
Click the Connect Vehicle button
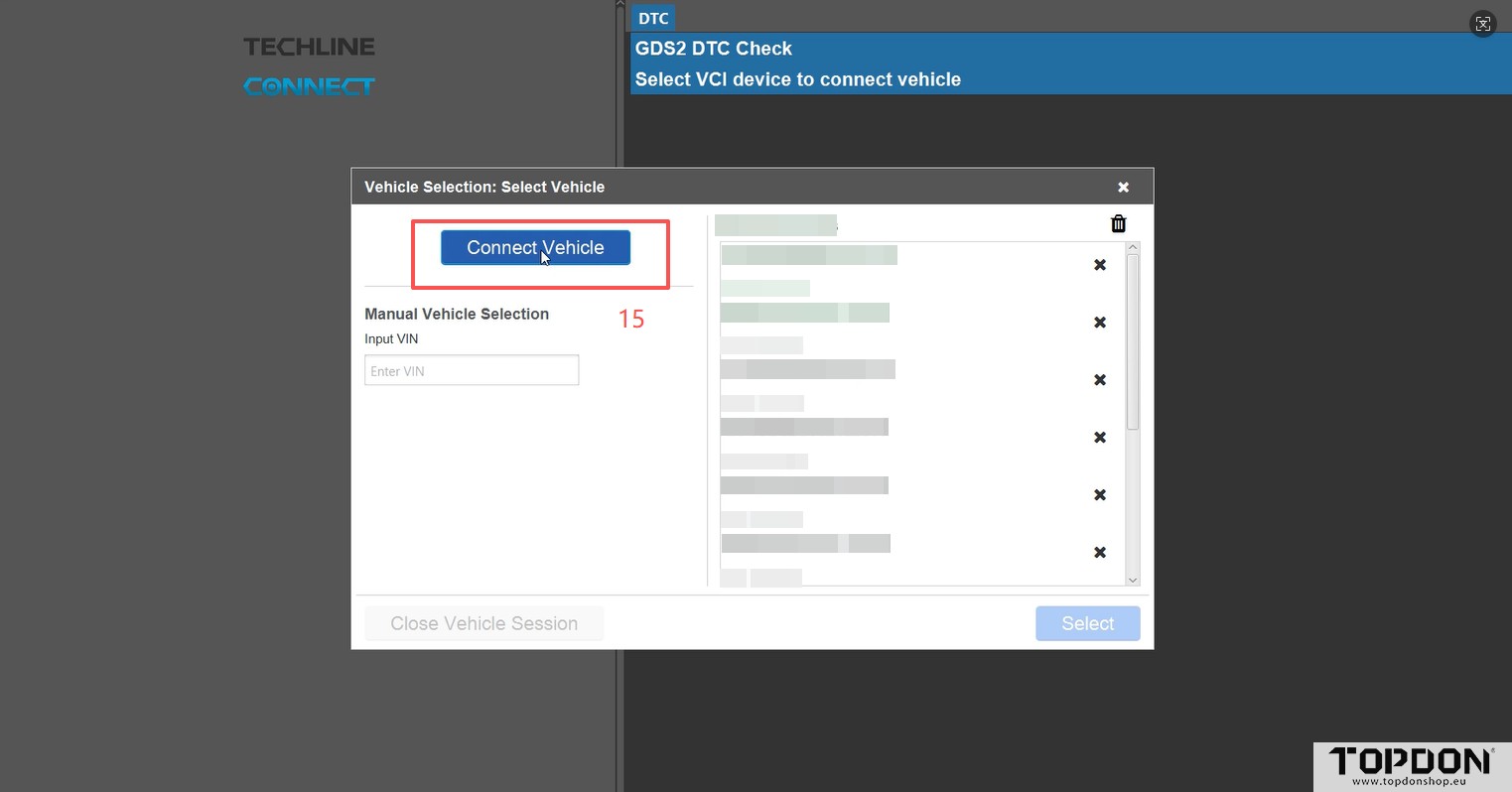point(535,248)
